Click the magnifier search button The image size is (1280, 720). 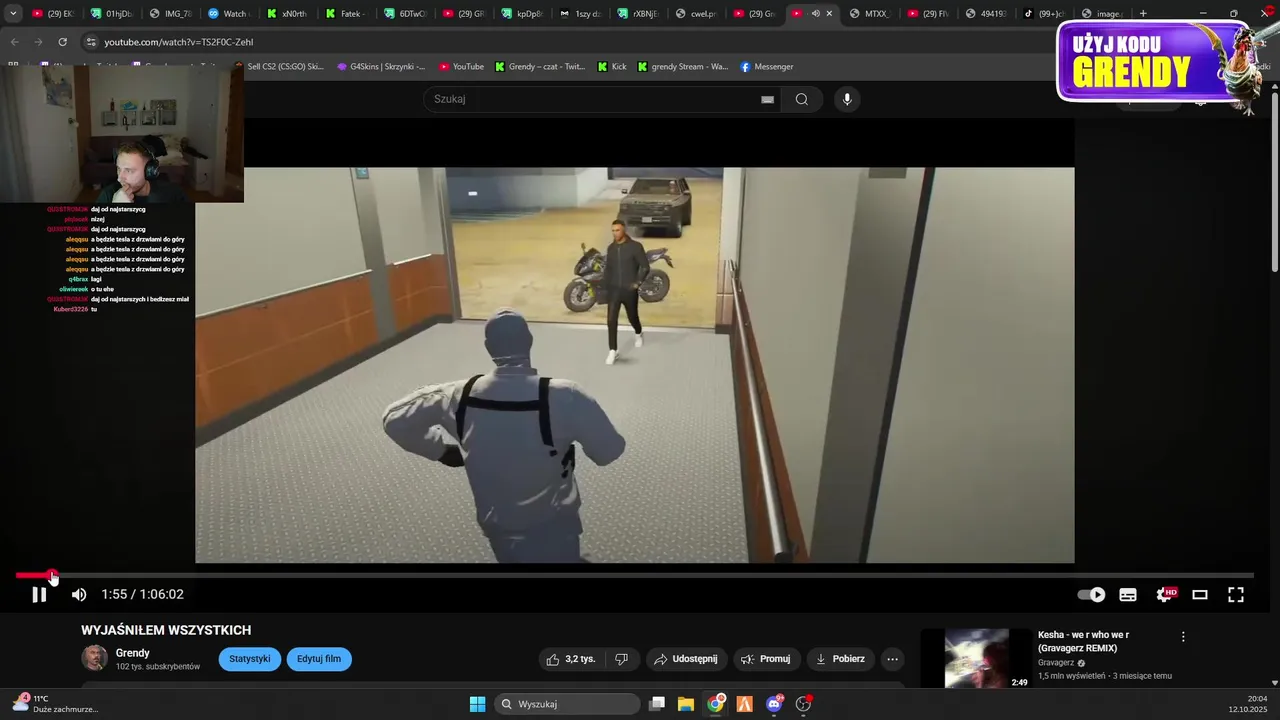pyautogui.click(x=802, y=99)
